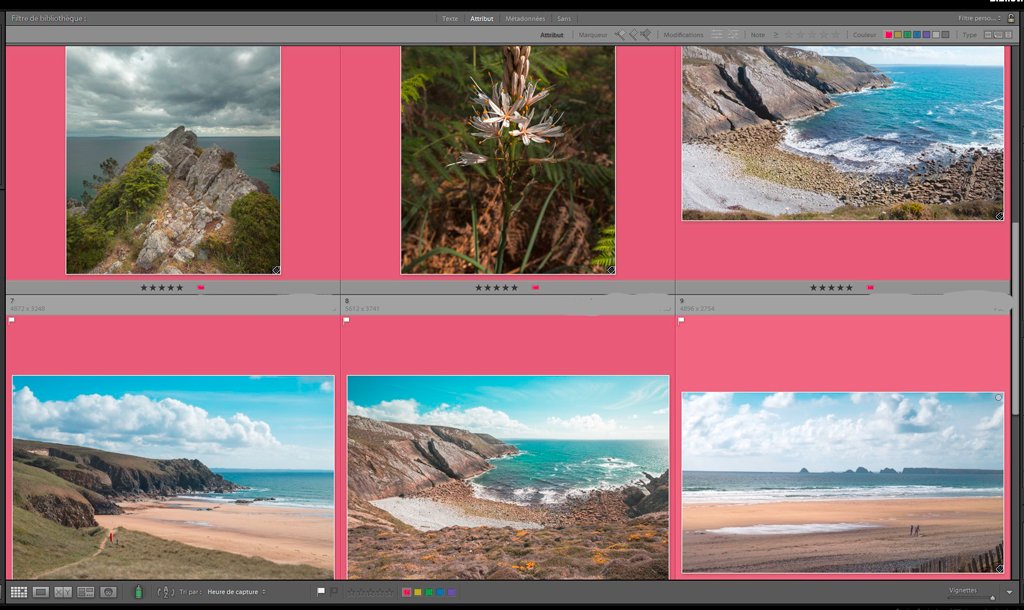
Task: Filter by green color label
Action: (907, 35)
